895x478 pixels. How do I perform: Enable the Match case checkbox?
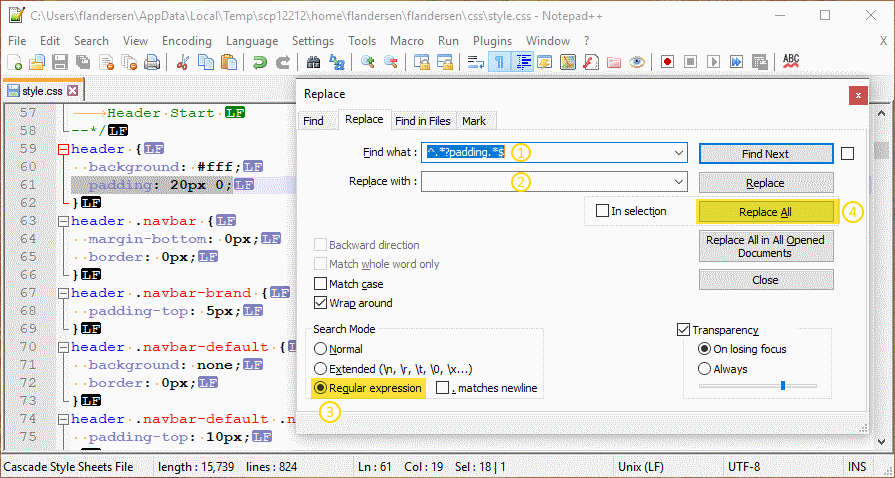click(320, 284)
